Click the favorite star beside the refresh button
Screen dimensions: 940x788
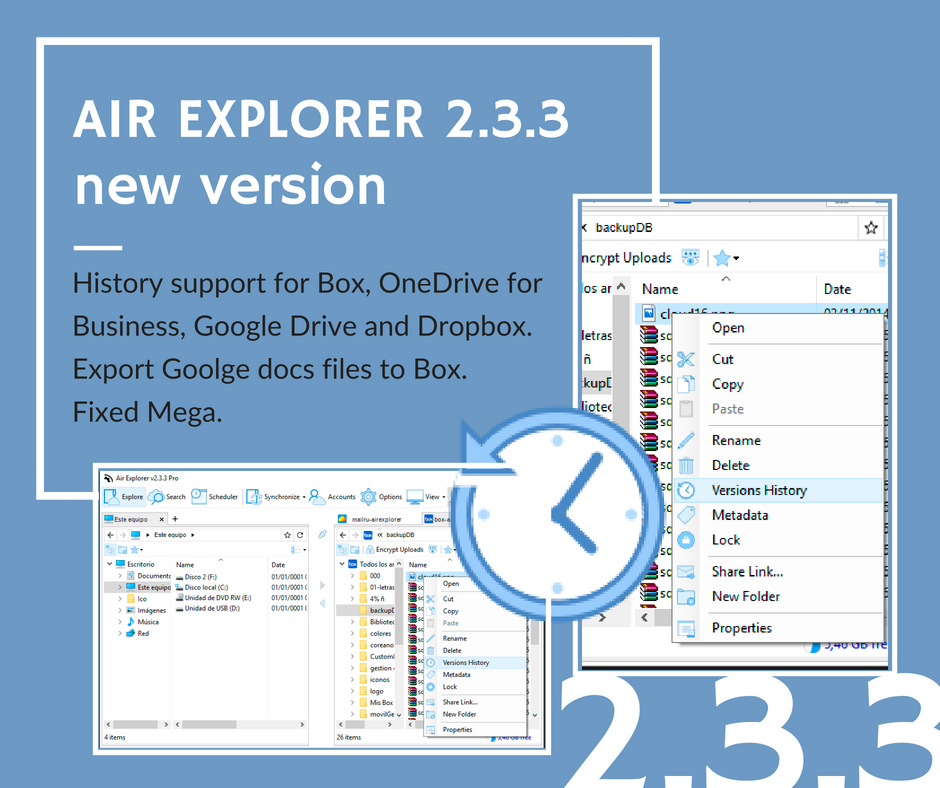(288, 534)
